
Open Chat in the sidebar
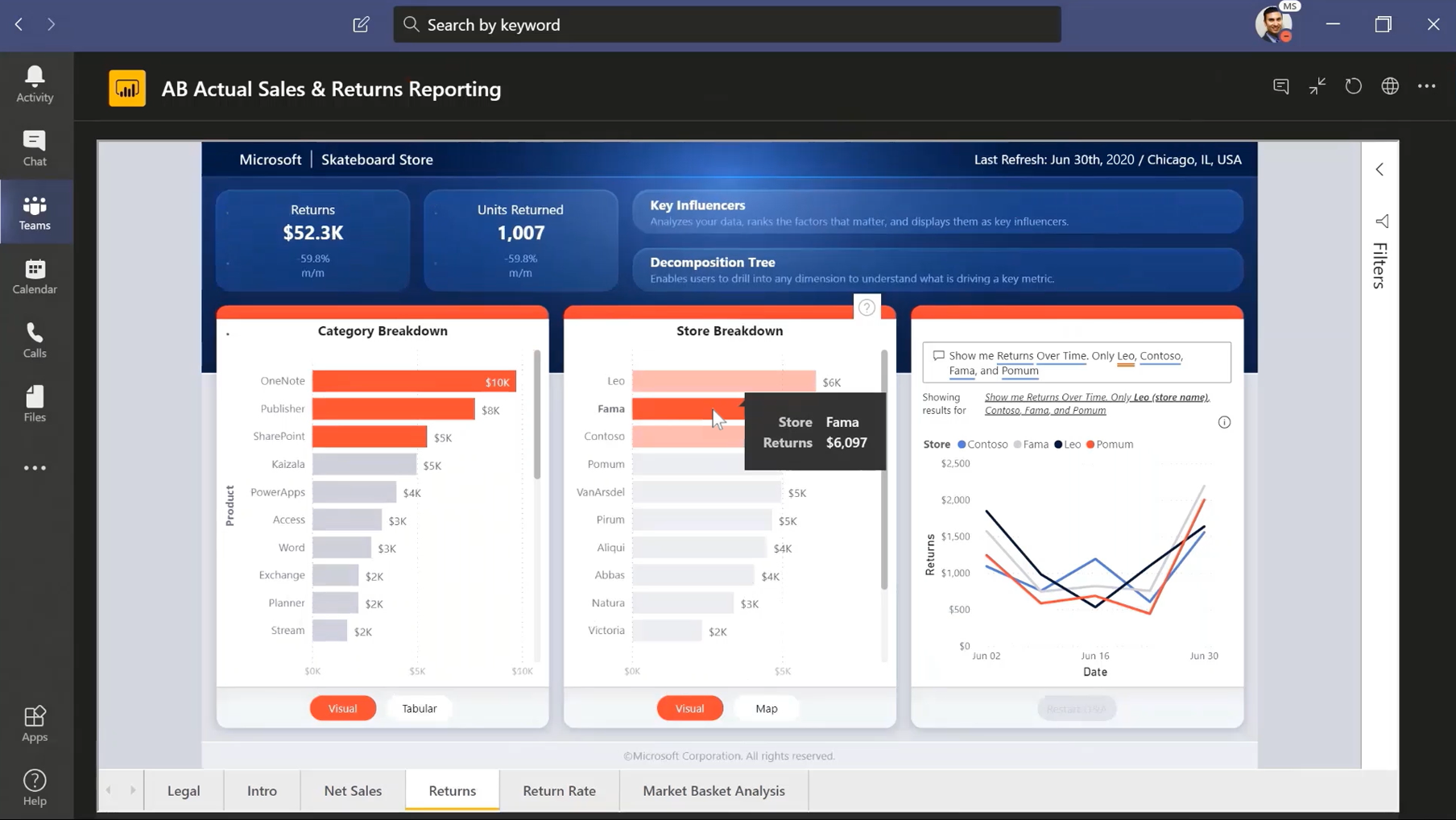tap(35, 148)
